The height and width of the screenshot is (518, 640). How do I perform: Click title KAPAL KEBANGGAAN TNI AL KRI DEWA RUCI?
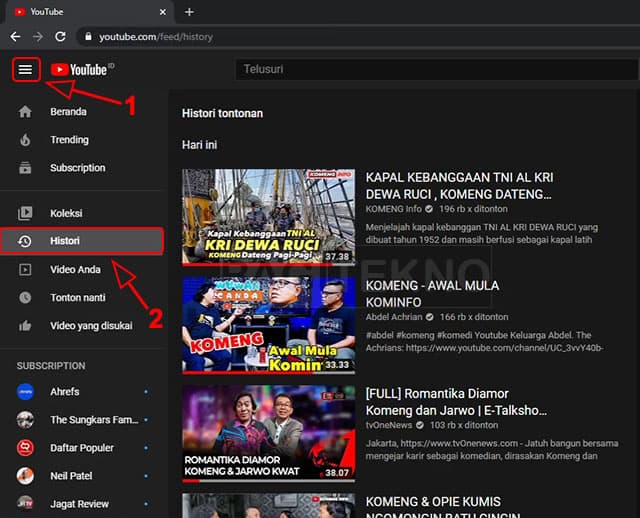pos(460,186)
